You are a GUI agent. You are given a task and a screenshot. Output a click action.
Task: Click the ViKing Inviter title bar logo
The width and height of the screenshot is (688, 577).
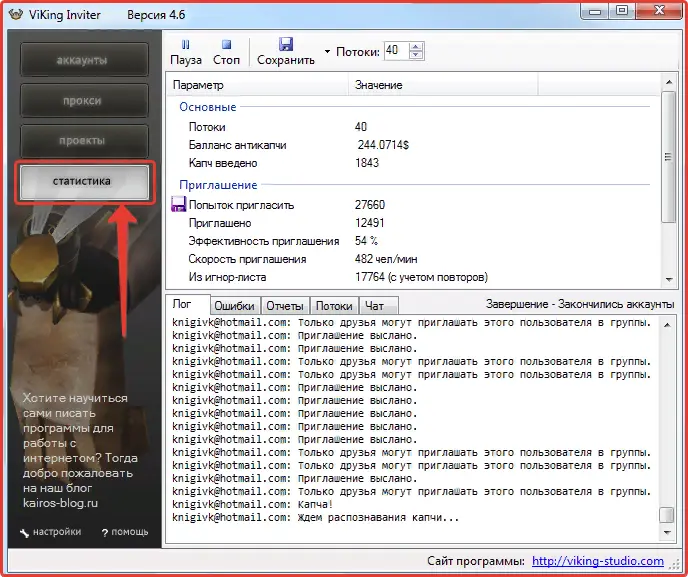coord(16,14)
